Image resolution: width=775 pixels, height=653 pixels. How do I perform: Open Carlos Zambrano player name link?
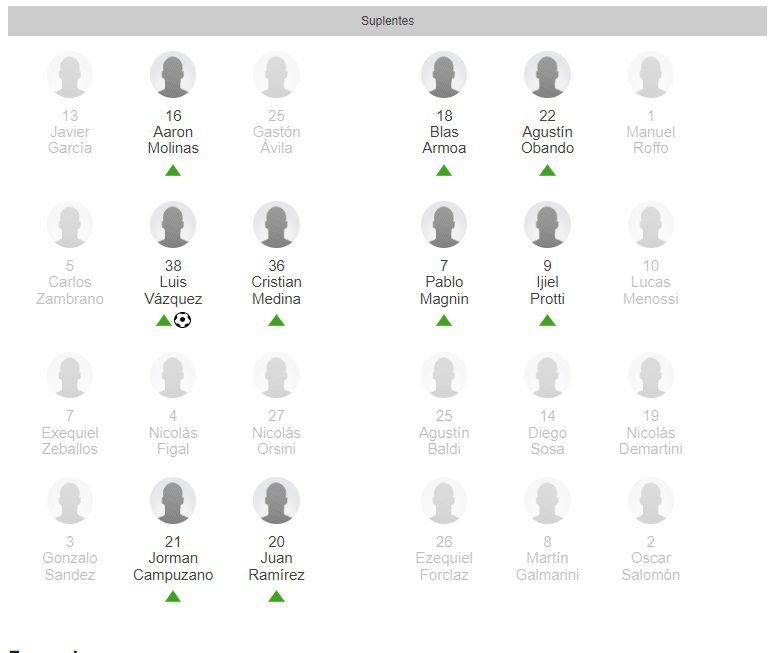(x=70, y=291)
